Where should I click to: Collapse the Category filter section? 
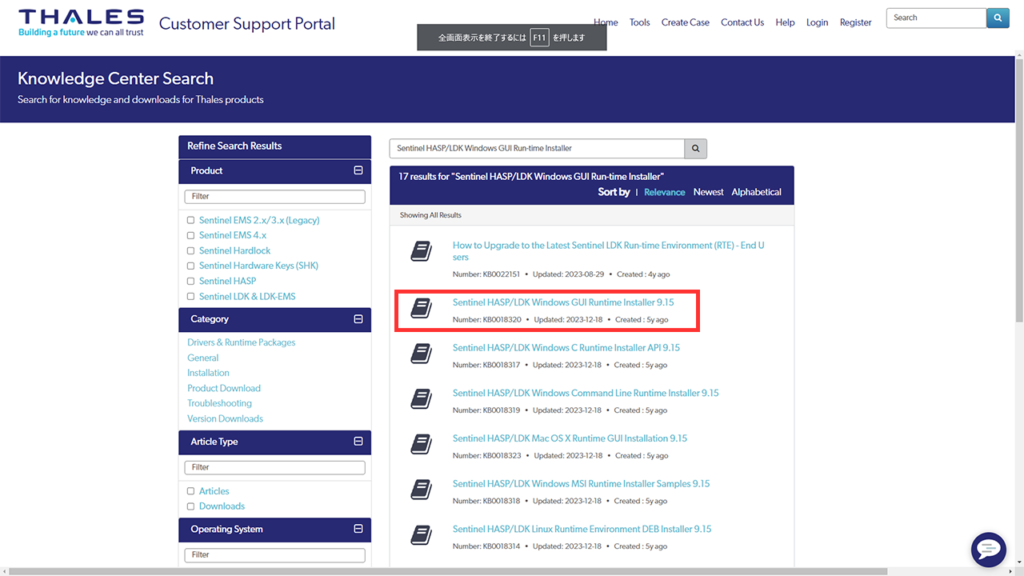click(358, 319)
